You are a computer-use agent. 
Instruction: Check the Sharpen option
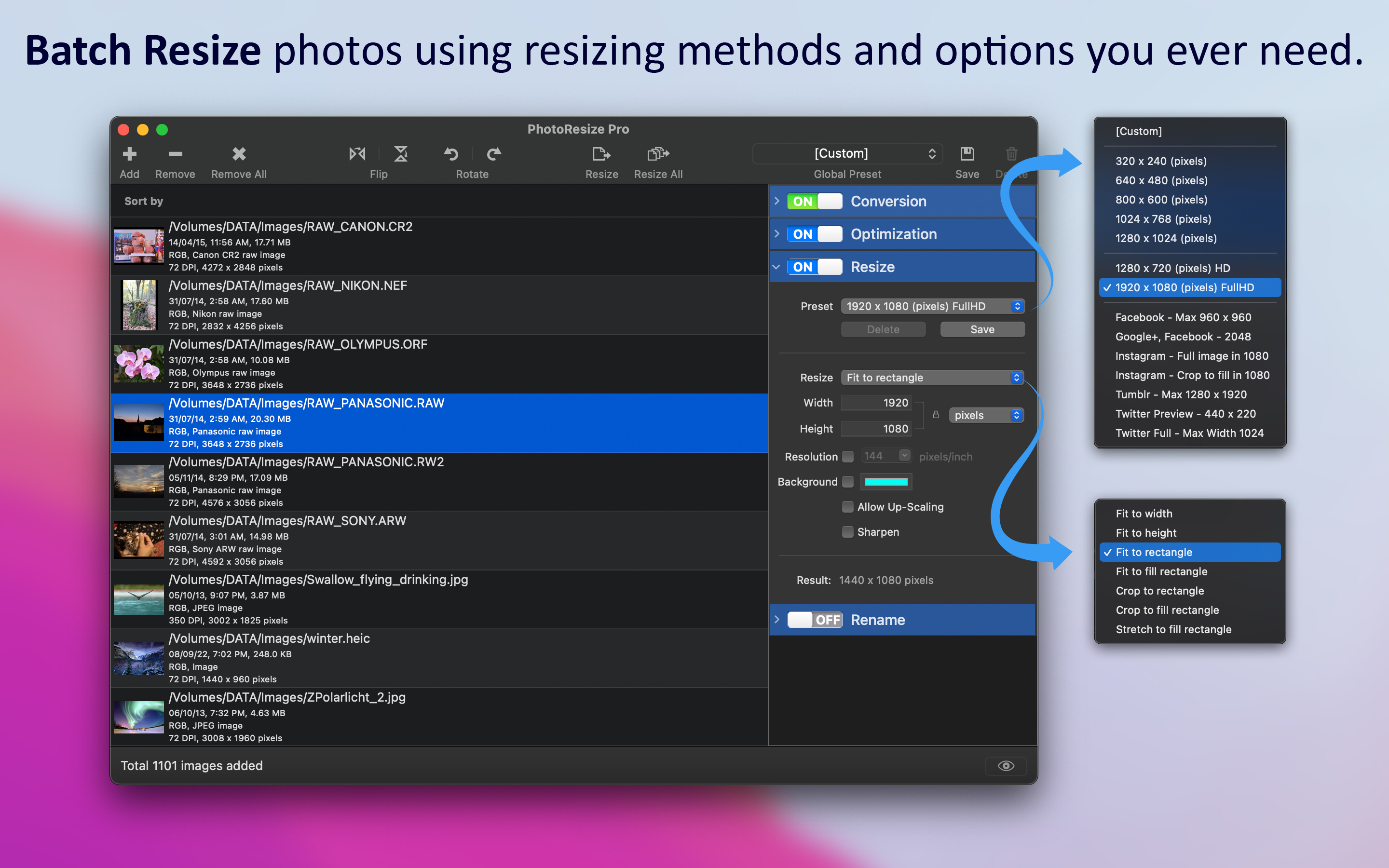(847, 532)
